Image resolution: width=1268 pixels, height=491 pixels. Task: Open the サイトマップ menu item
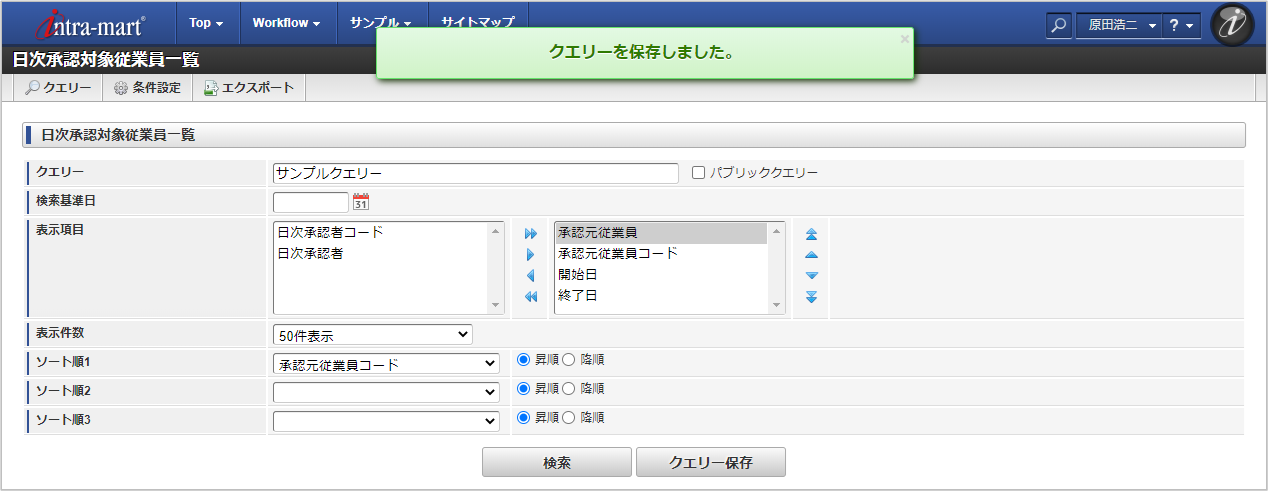[x=478, y=22]
